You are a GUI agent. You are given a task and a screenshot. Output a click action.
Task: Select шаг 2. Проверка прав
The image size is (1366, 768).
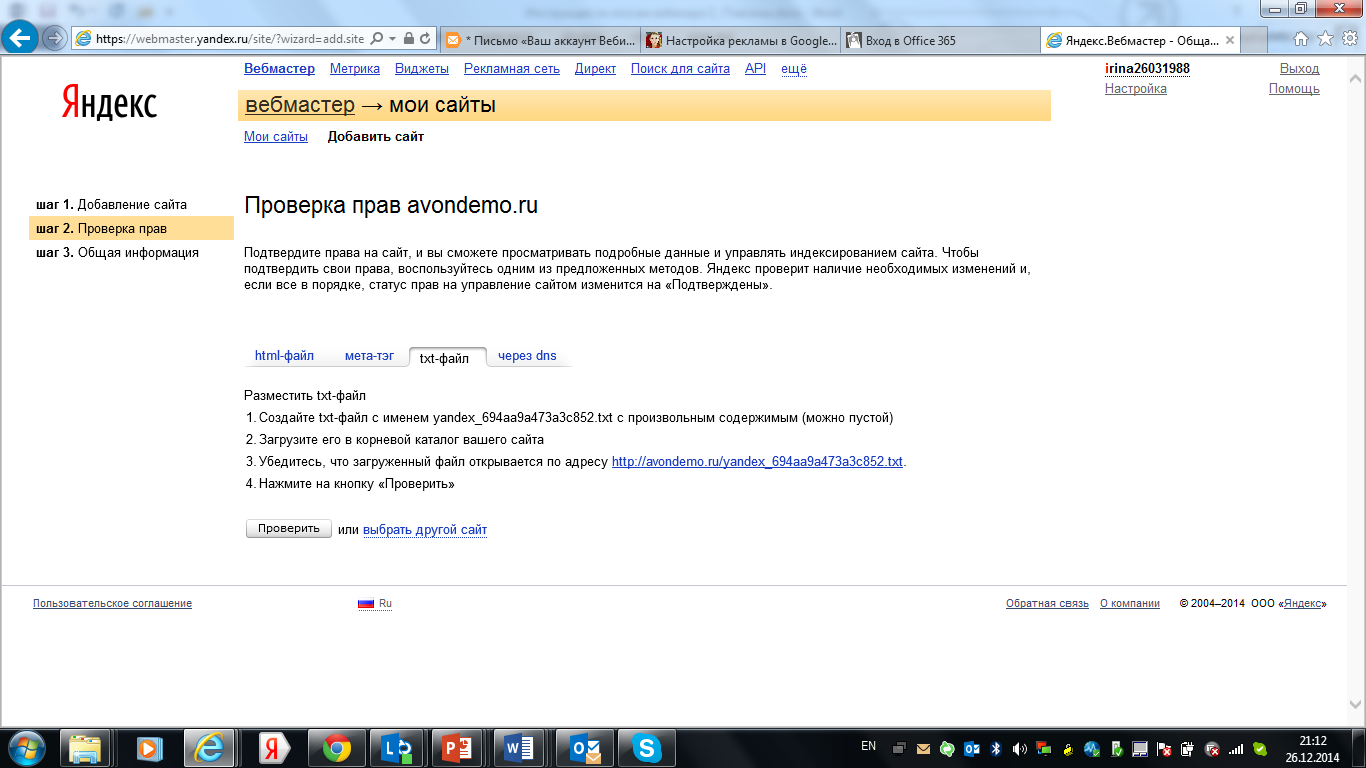coord(131,229)
